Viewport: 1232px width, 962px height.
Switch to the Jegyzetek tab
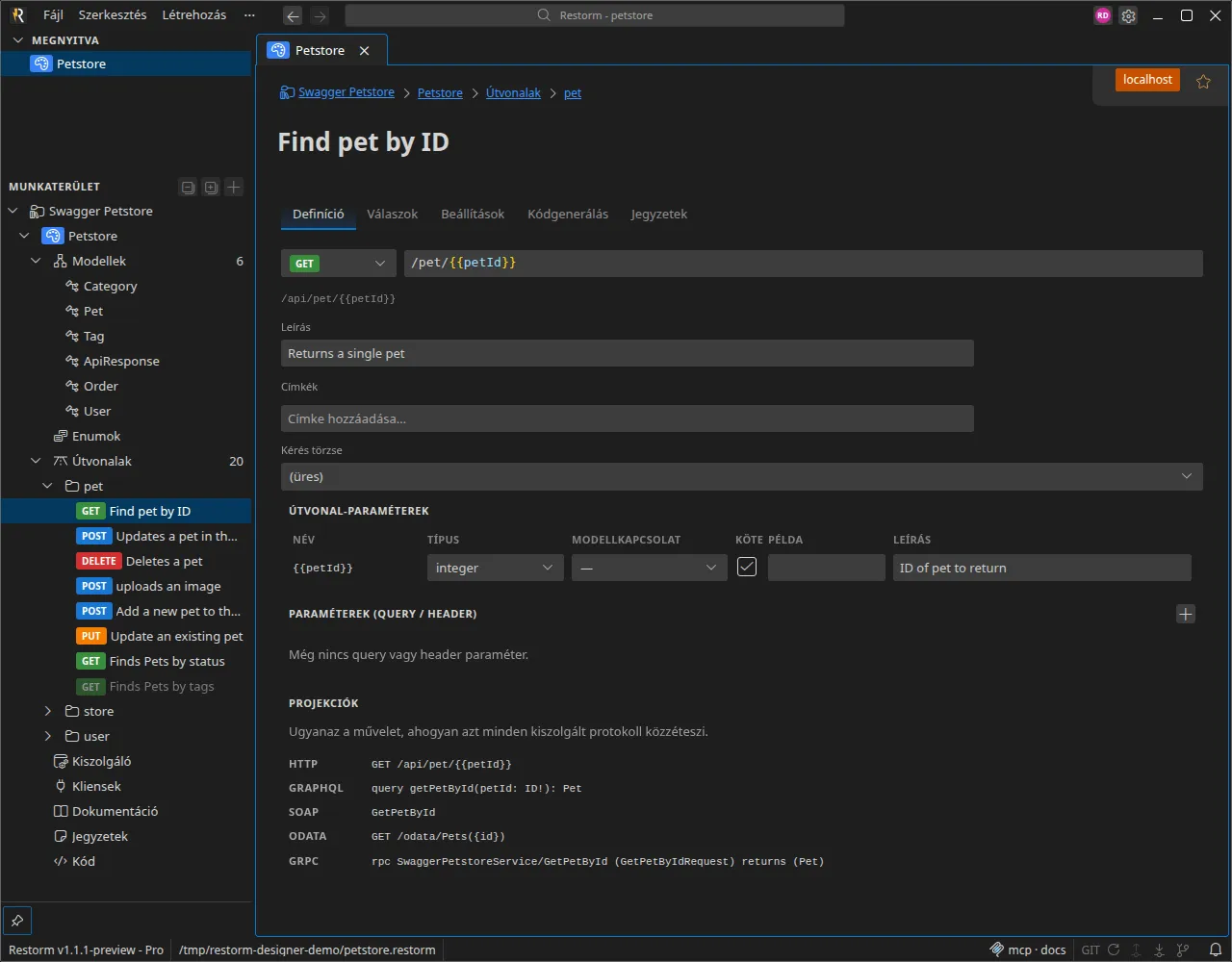(x=659, y=214)
